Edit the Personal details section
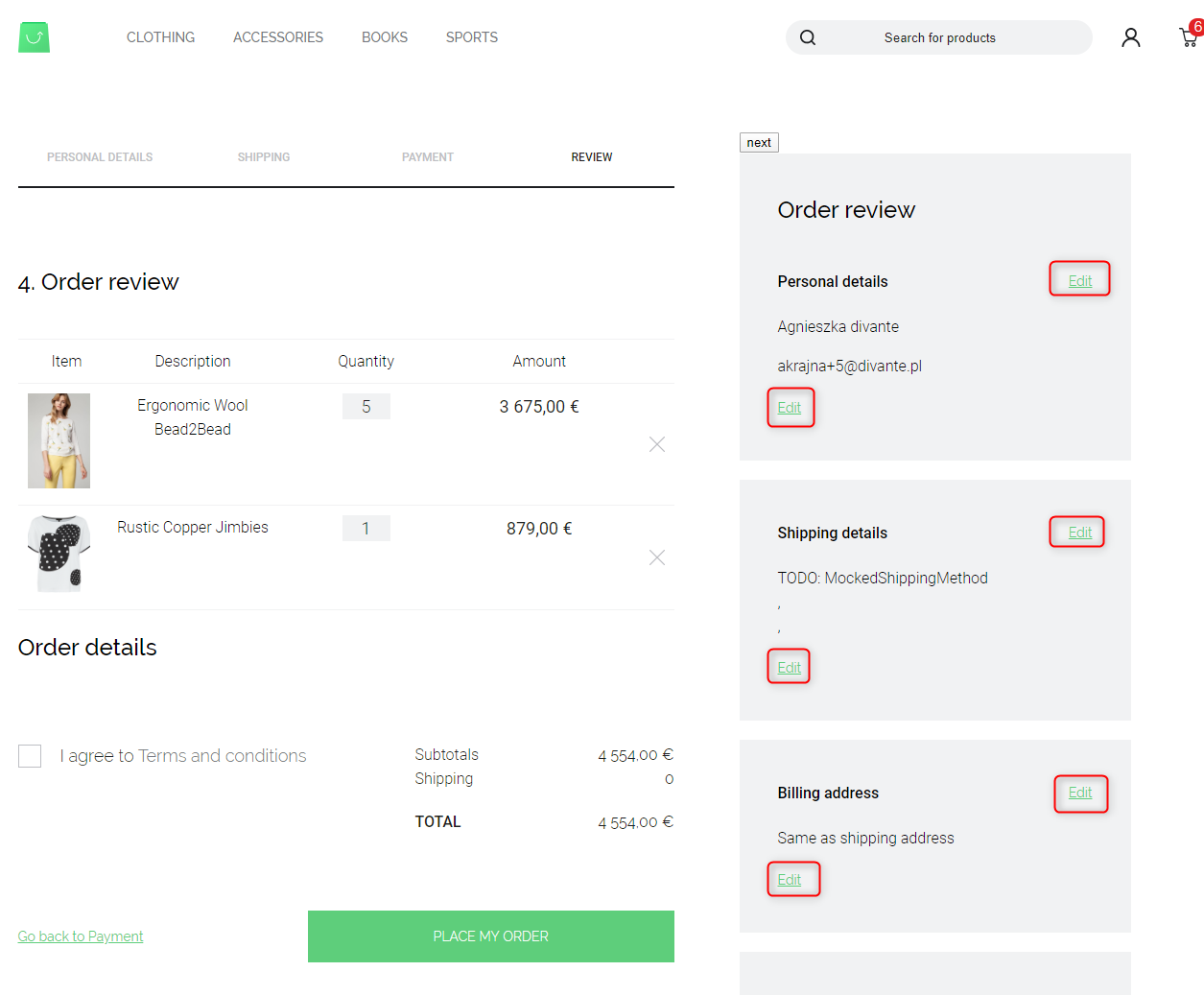Screen dimensions: 1204x995 click(1079, 279)
